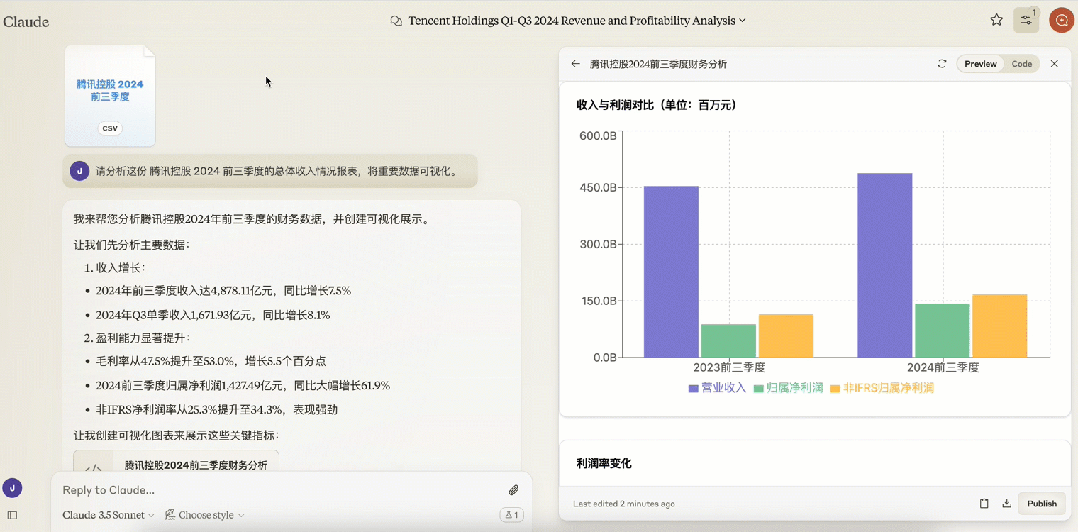
Task: Click the flask badge showing 1 in reply box
Action: [x=512, y=515]
